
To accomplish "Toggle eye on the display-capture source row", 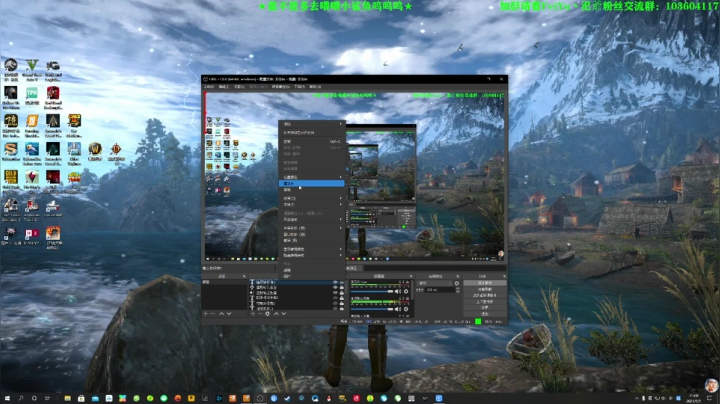I will tap(335, 287).
